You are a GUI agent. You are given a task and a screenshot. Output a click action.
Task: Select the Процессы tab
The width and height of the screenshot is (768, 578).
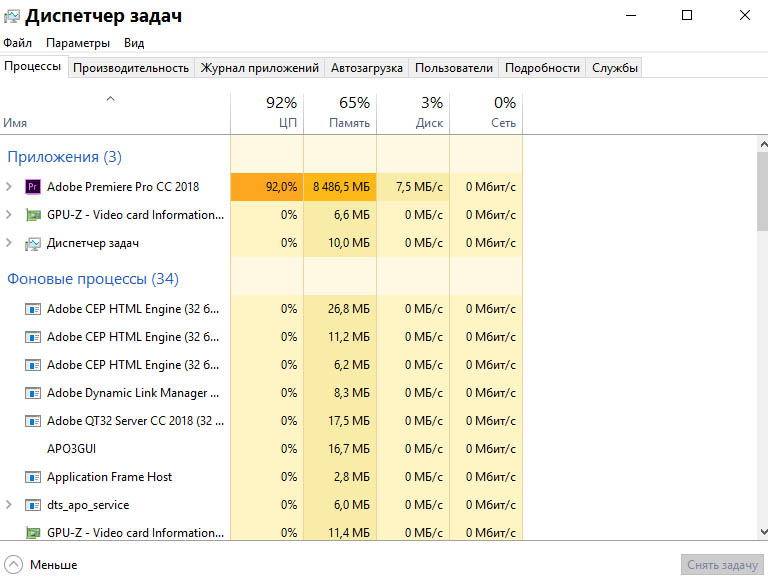(x=33, y=66)
